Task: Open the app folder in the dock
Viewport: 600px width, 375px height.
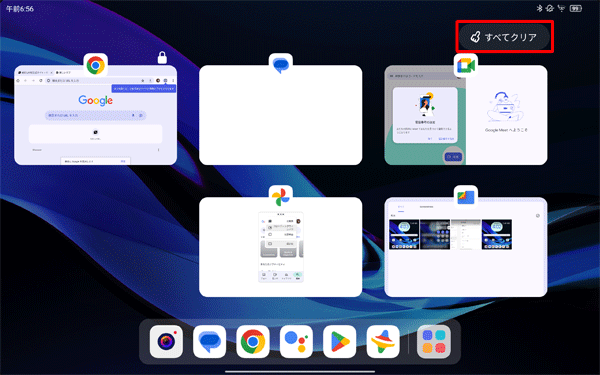Action: [434, 341]
